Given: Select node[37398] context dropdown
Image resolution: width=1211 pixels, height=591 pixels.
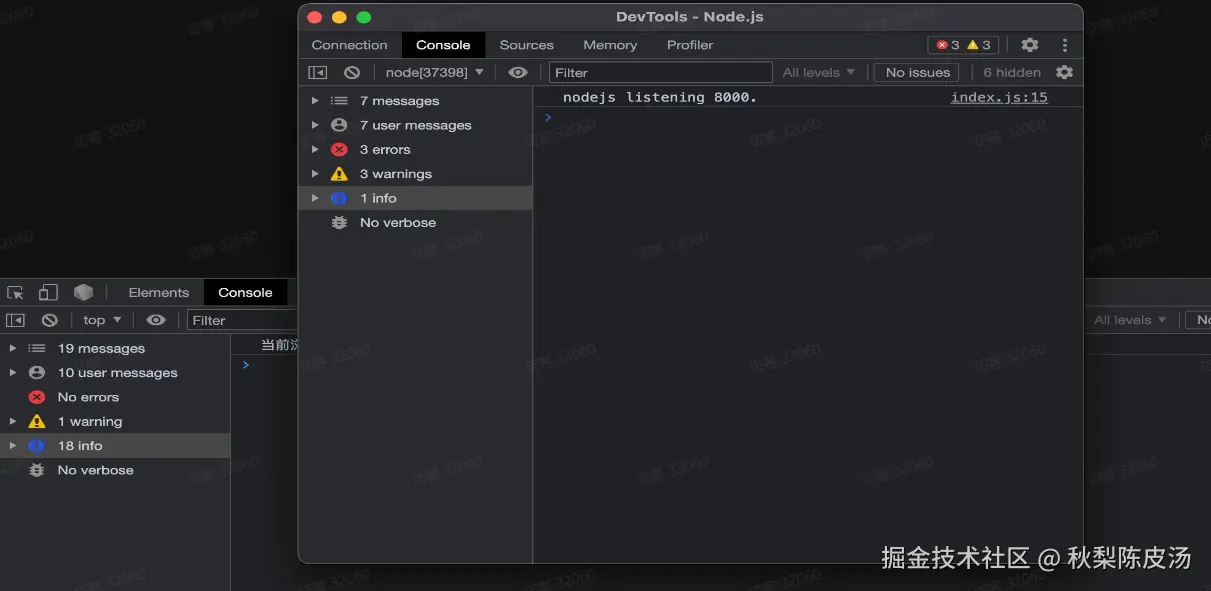Looking at the screenshot, I should tap(434, 72).
